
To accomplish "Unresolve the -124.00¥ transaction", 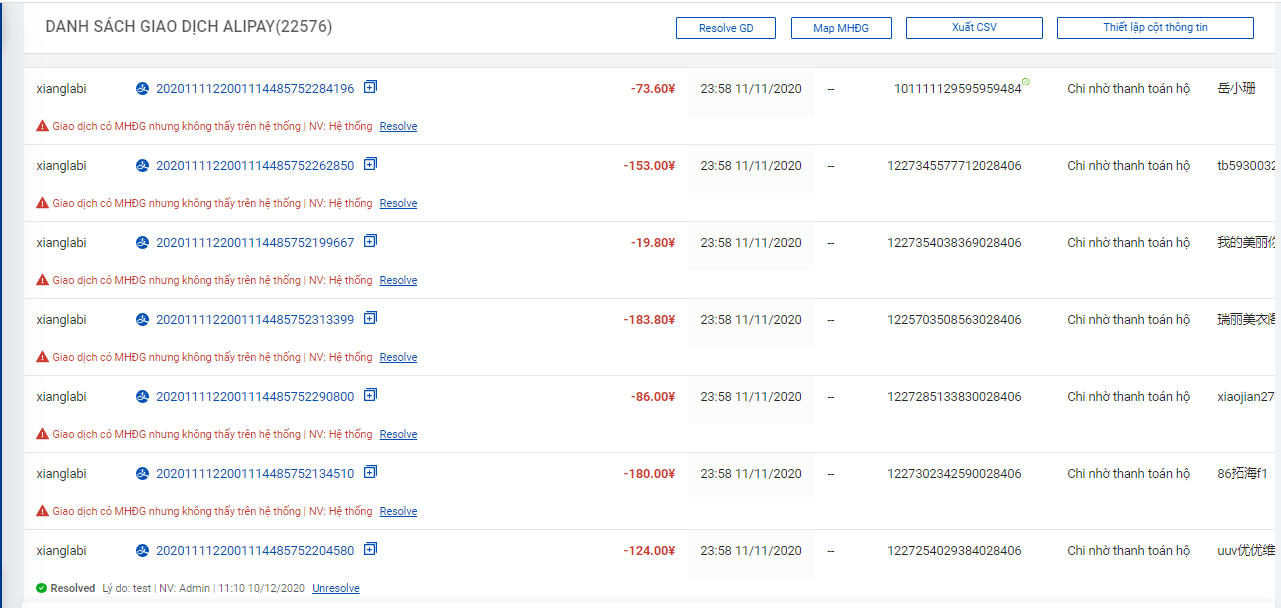I will (335, 589).
